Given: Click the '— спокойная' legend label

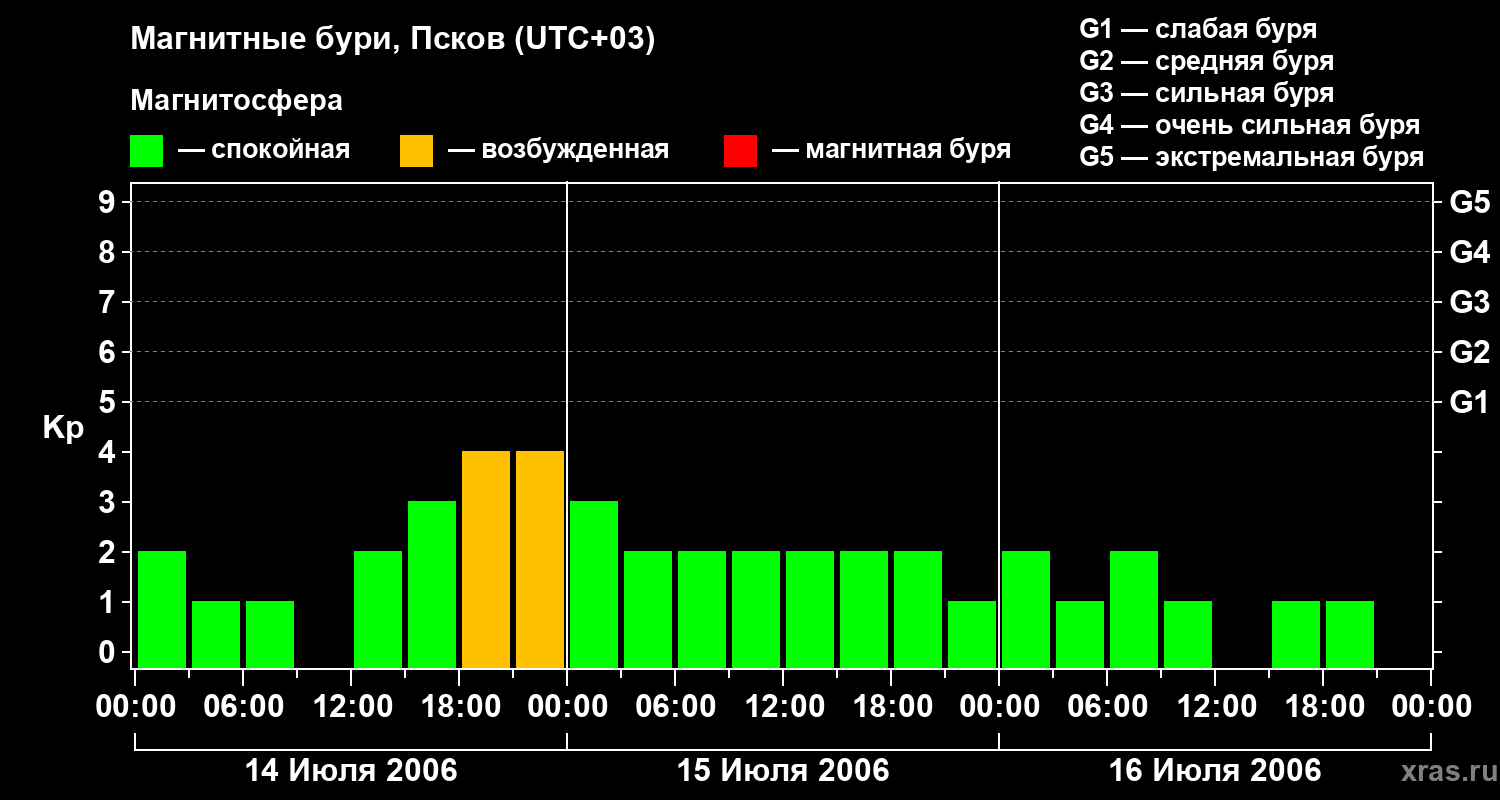Looking at the screenshot, I should click(264, 150).
